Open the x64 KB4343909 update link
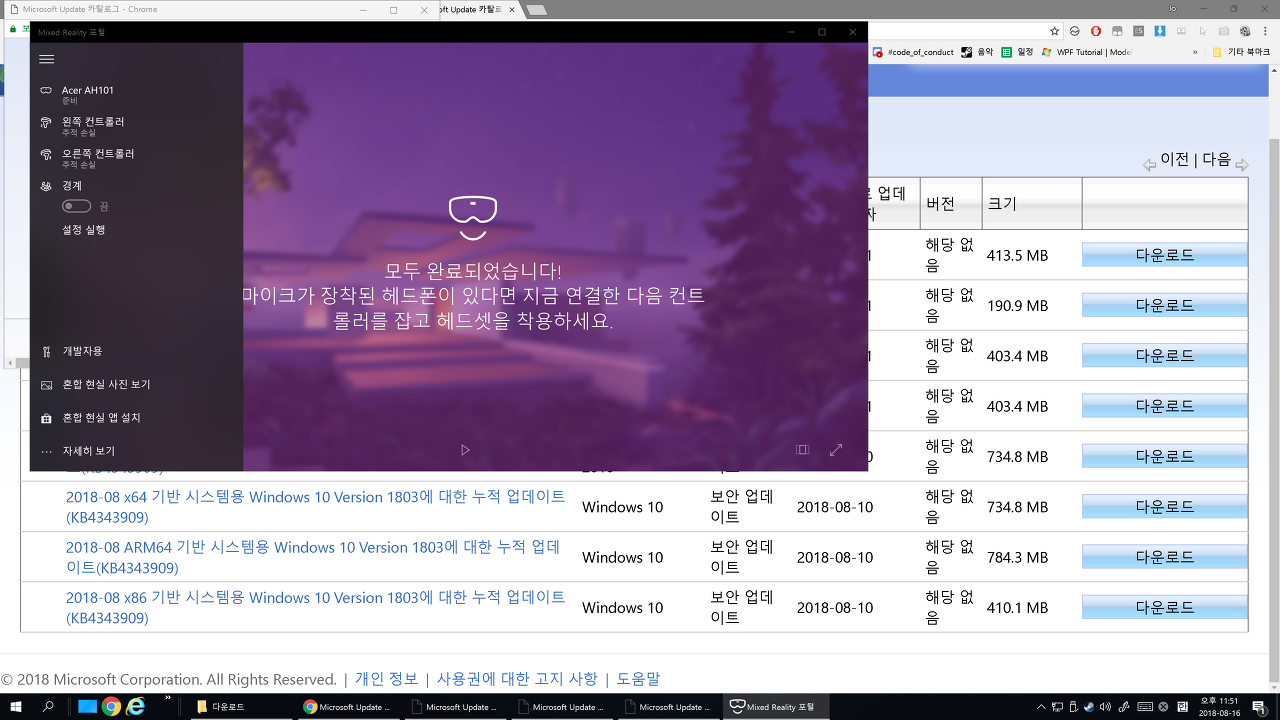The width and height of the screenshot is (1280, 720). pos(315,507)
